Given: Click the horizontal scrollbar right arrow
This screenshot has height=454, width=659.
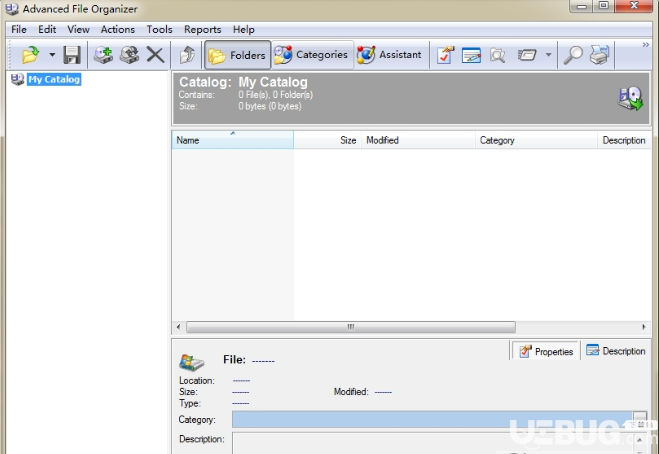Looking at the screenshot, I should (x=643, y=327).
